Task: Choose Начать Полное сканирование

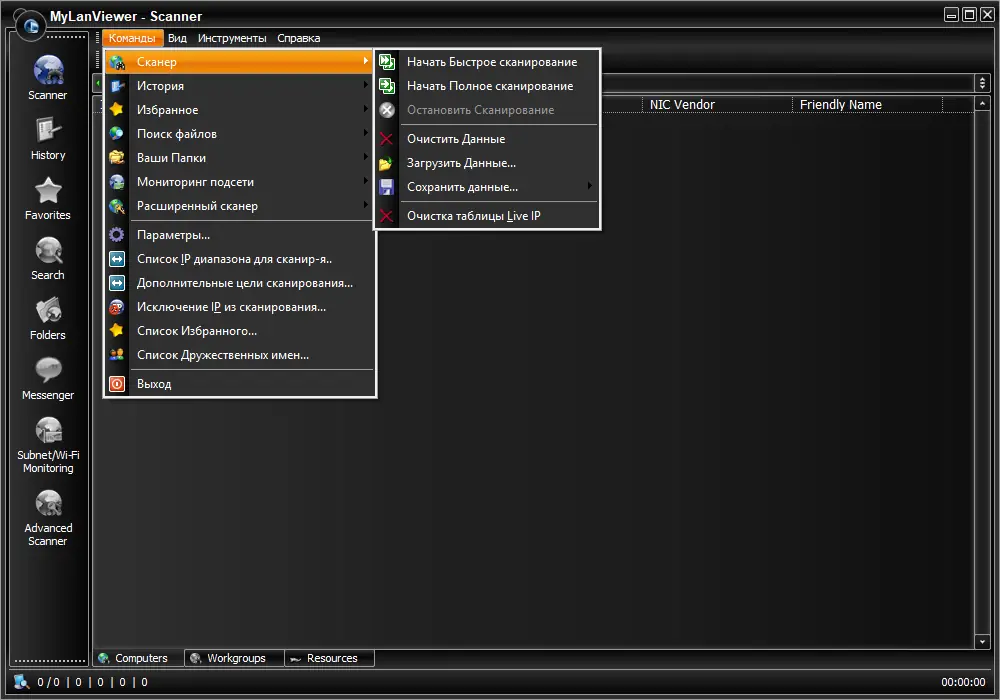Action: (x=487, y=86)
